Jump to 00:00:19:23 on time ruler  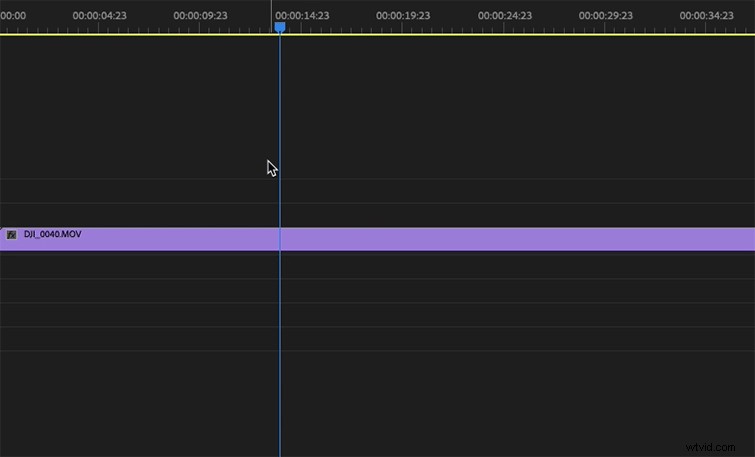click(x=403, y=15)
